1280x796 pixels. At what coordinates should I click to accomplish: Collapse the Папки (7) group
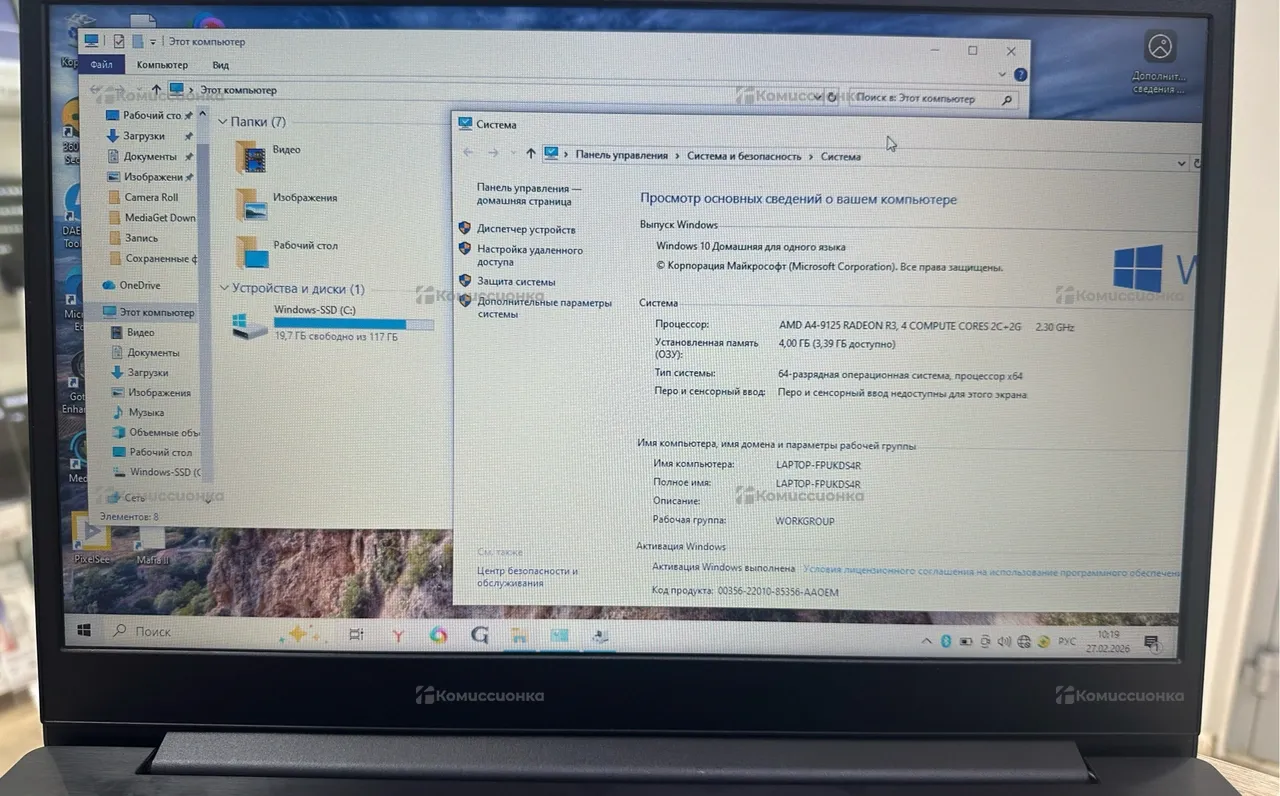pos(223,121)
